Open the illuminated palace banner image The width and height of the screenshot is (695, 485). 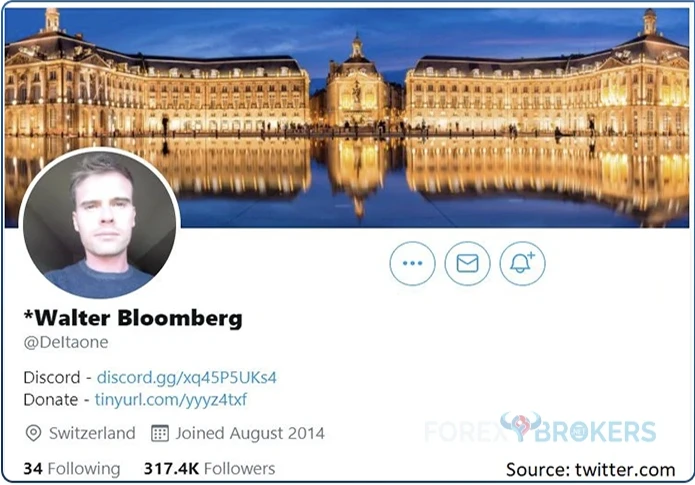347,117
